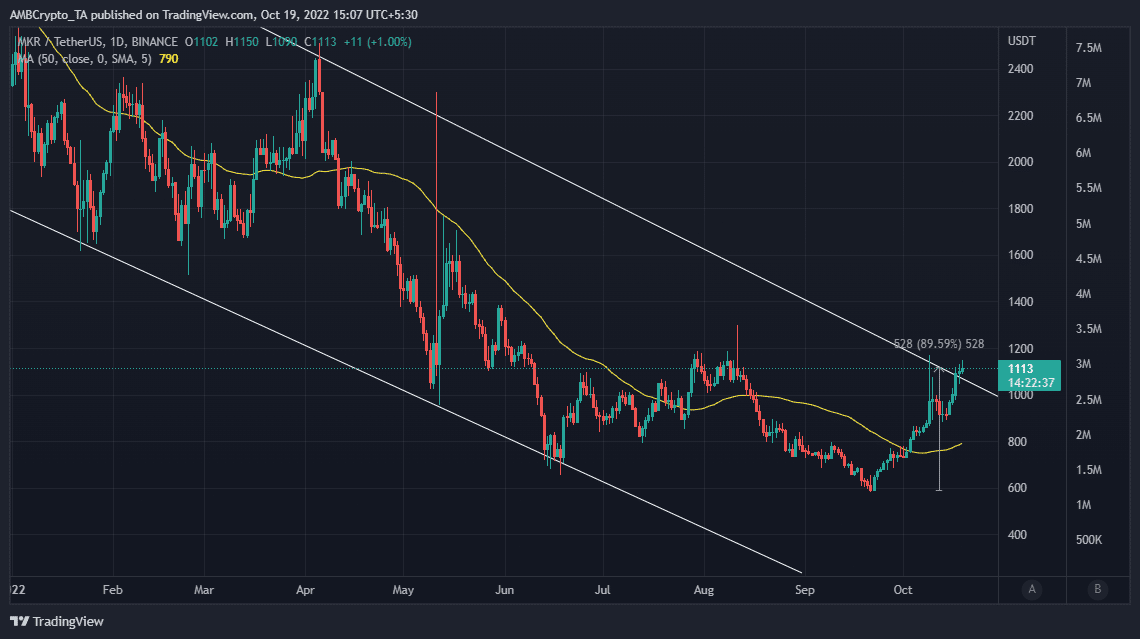The image size is (1140, 639).
Task: Click the MA value 790
Action: tap(169, 59)
